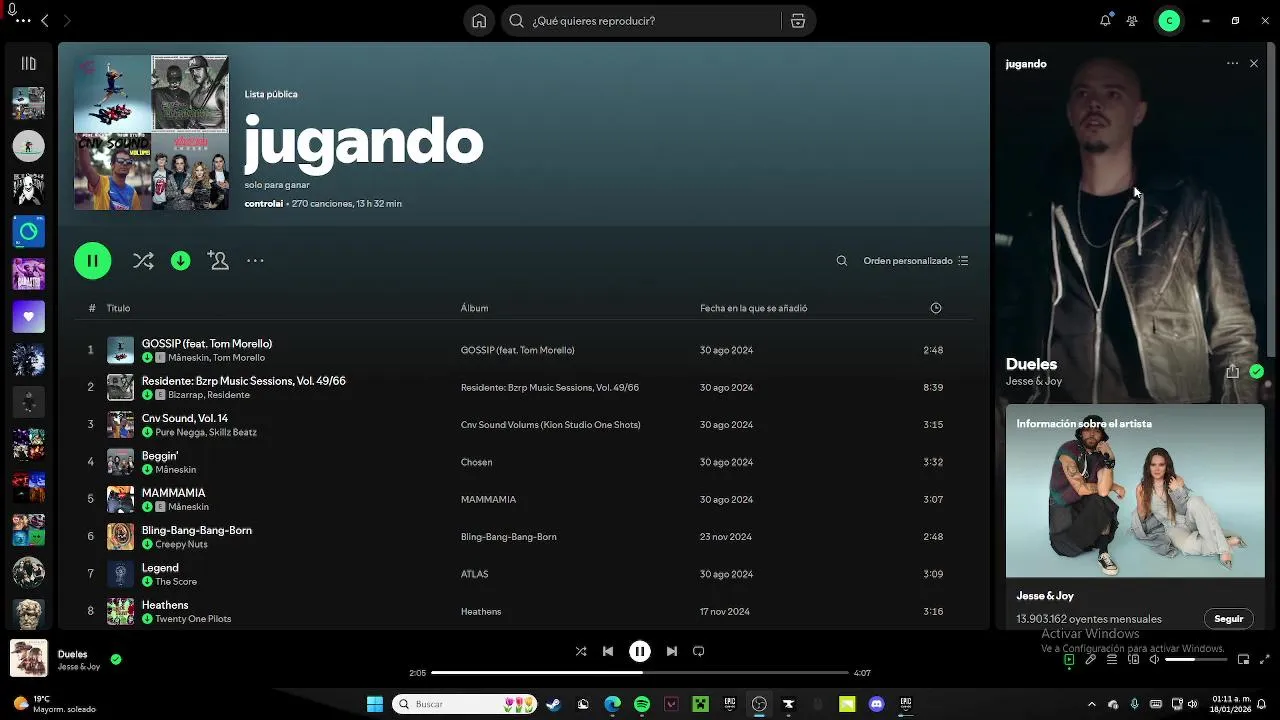Image resolution: width=1280 pixels, height=720 pixels.
Task: Sort by duration clock icon header
Action: pyautogui.click(x=936, y=308)
